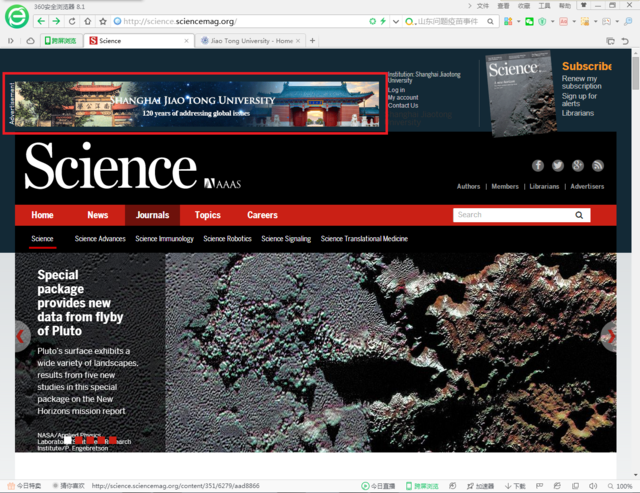Click the address bar URL field
640x493 pixels.
[241, 21]
